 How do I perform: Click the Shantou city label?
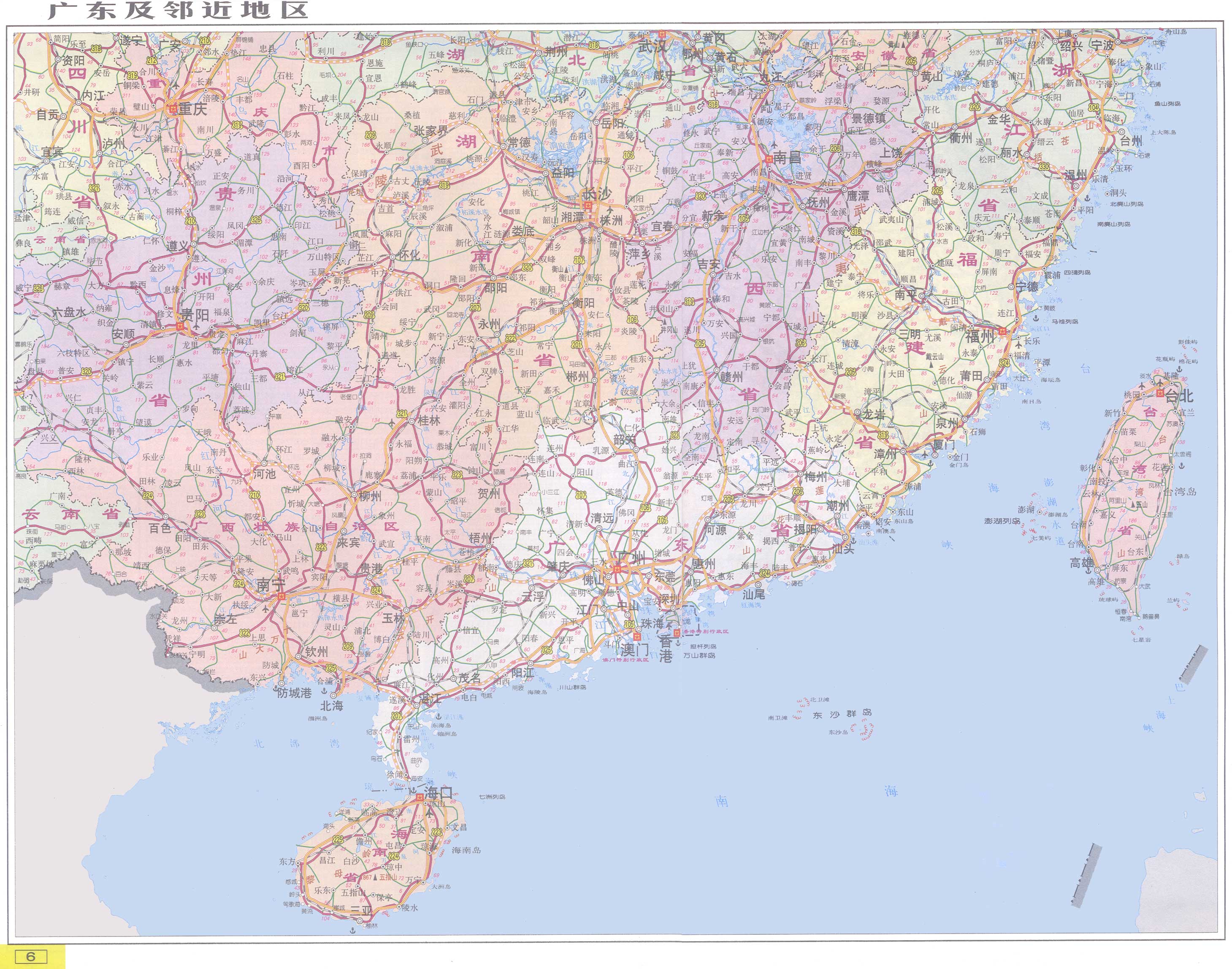coord(843,549)
